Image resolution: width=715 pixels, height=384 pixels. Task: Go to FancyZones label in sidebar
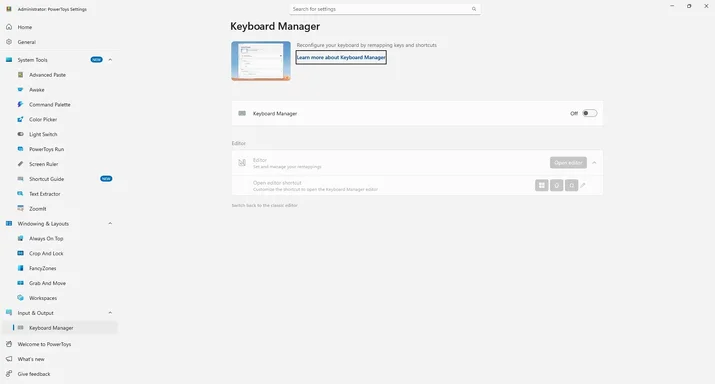click(x=43, y=268)
